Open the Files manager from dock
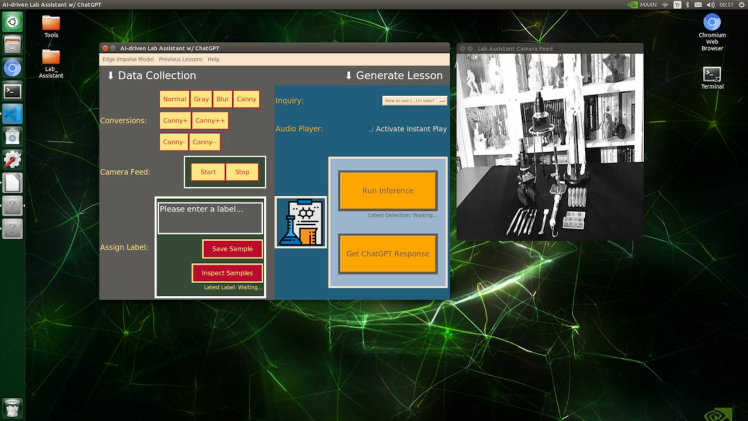Image resolution: width=748 pixels, height=421 pixels. click(x=12, y=45)
